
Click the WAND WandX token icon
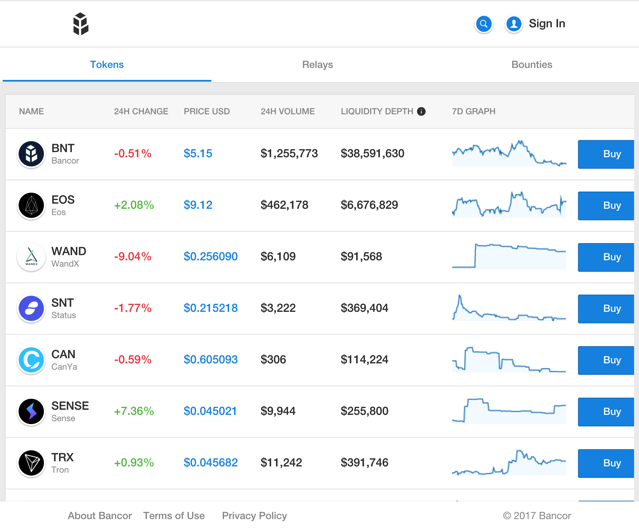coord(31,257)
